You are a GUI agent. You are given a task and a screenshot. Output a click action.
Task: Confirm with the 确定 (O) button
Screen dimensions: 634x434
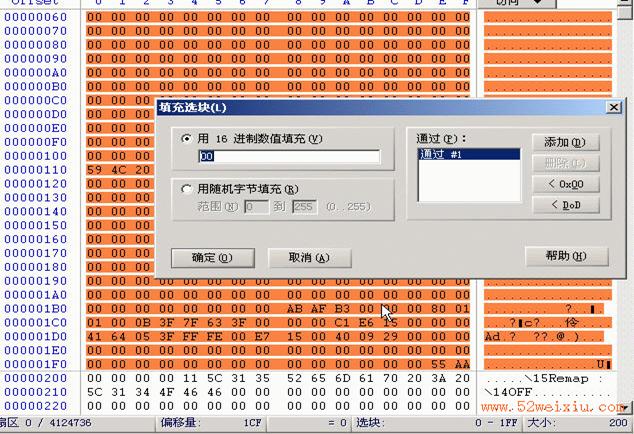pyautogui.click(x=213, y=258)
